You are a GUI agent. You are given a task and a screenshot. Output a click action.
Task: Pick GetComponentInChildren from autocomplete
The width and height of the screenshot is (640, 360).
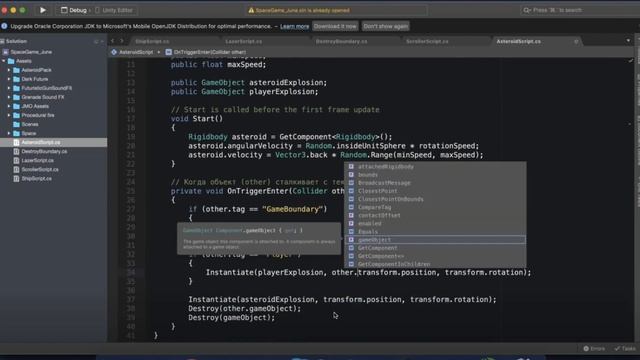pyautogui.click(x=435, y=264)
